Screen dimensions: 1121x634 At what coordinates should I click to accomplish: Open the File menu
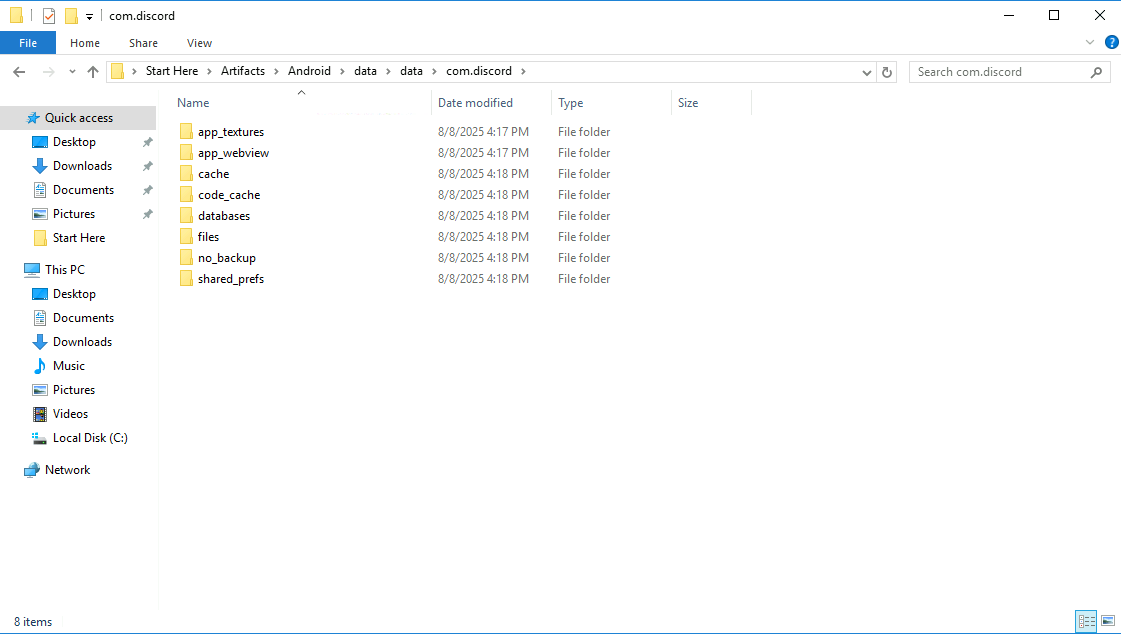pyautogui.click(x=28, y=43)
